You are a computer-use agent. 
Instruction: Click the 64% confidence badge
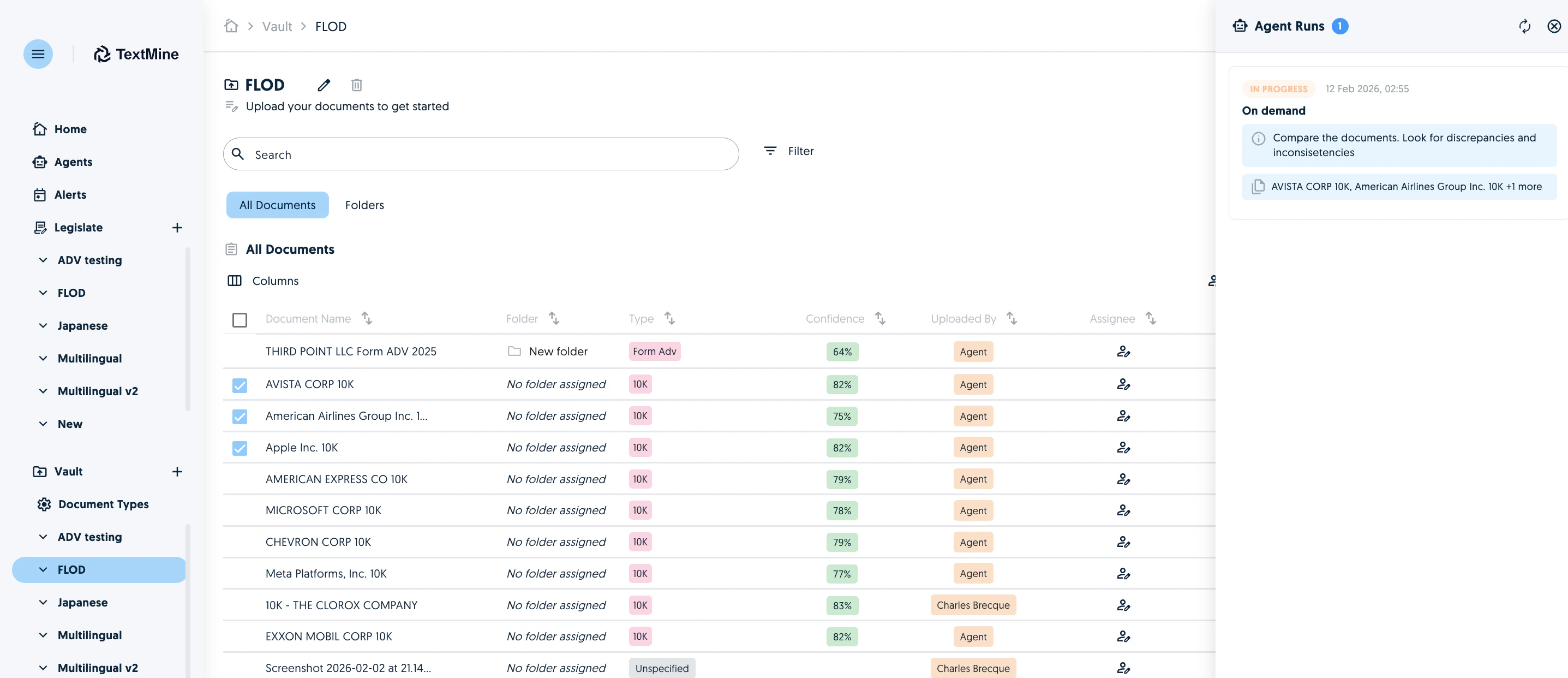842,352
